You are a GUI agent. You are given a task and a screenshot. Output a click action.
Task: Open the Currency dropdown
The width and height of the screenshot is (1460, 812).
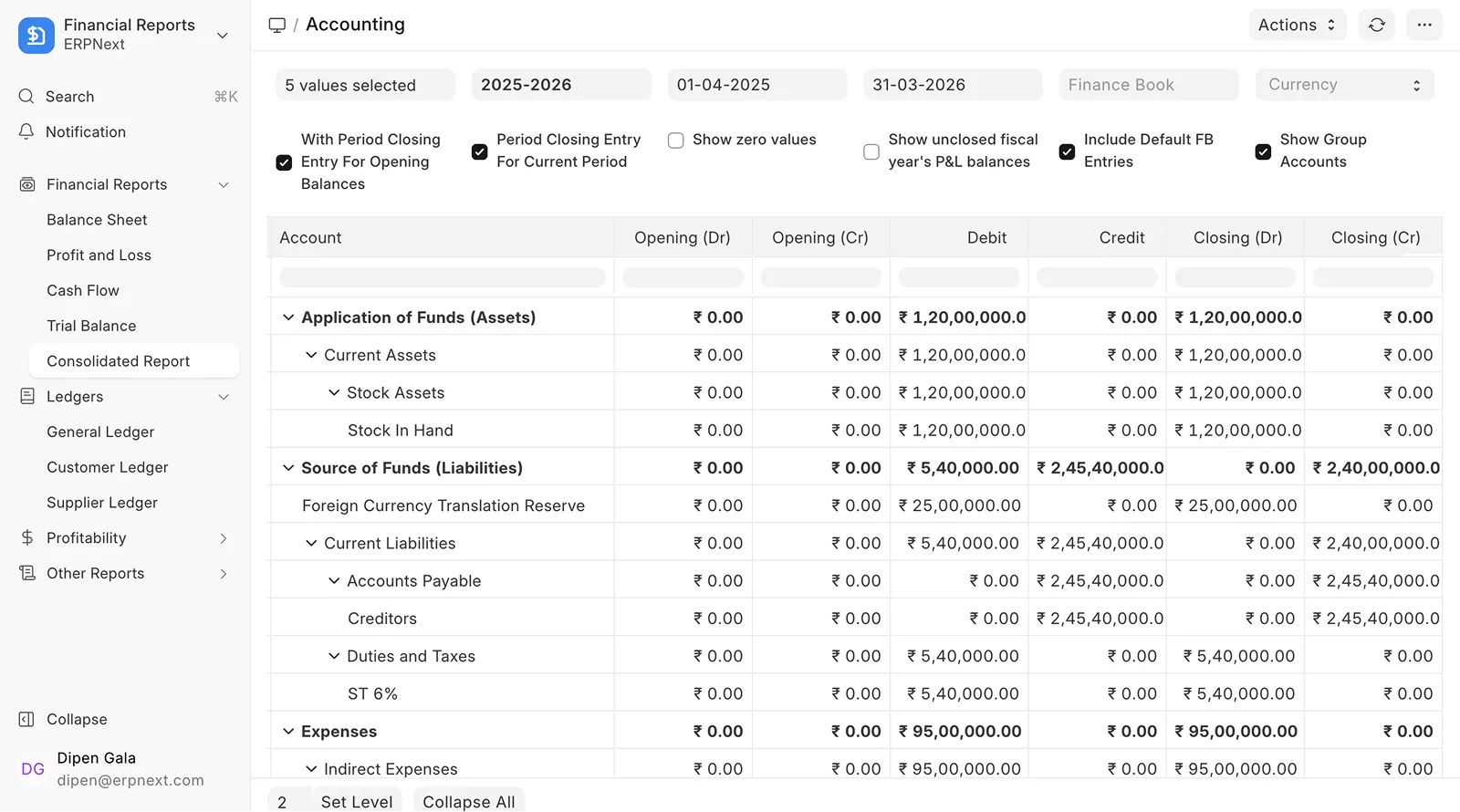pyautogui.click(x=1344, y=85)
